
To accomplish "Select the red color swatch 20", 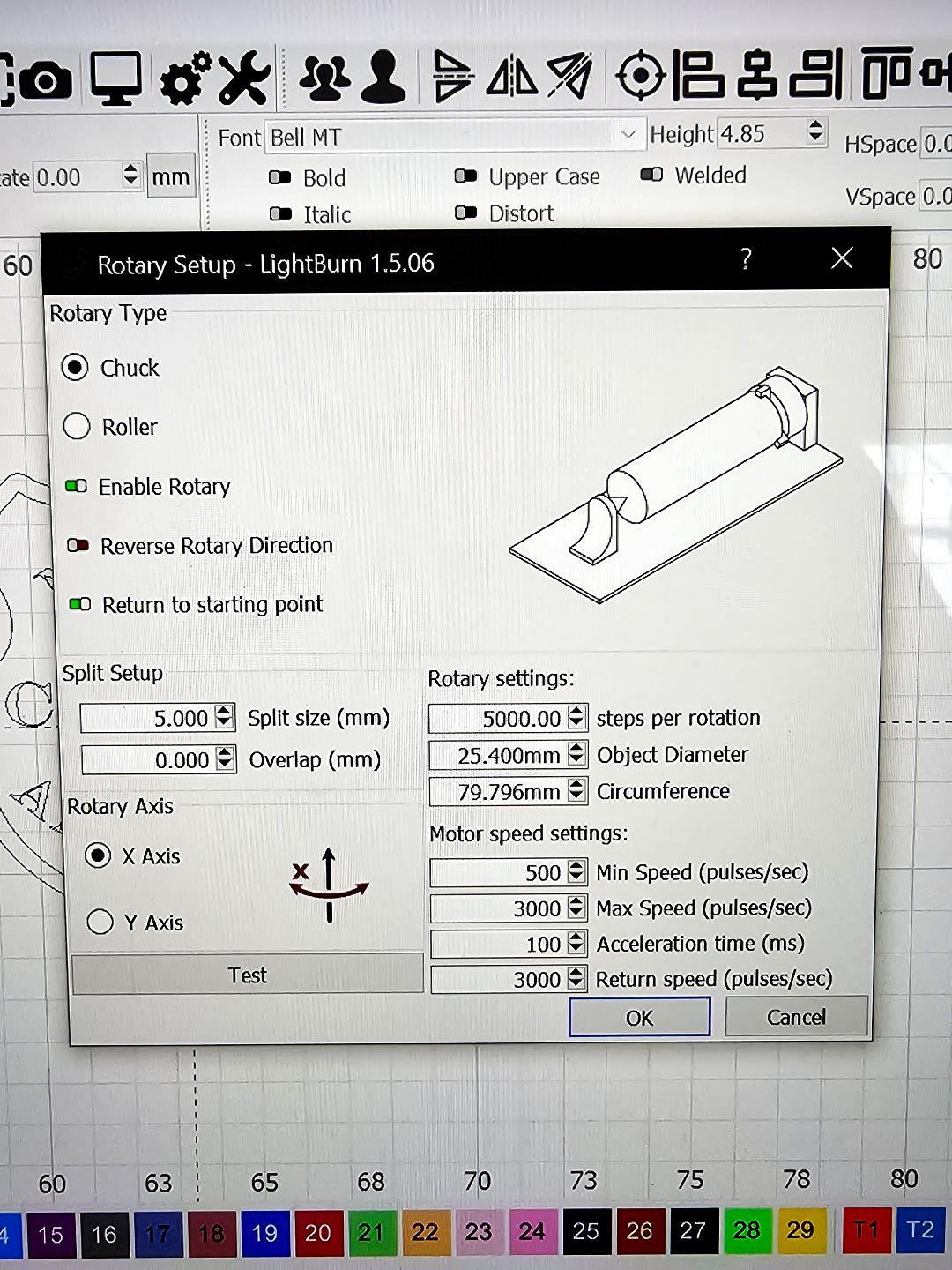I will (x=317, y=1233).
